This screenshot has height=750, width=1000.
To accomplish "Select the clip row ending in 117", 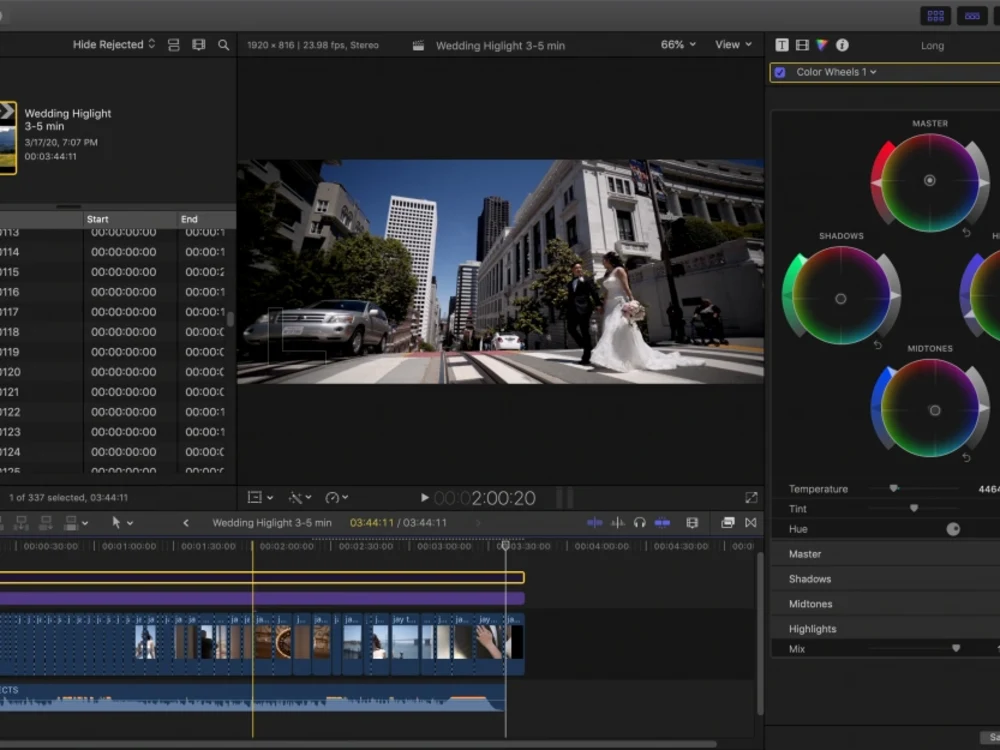I will coord(118,312).
